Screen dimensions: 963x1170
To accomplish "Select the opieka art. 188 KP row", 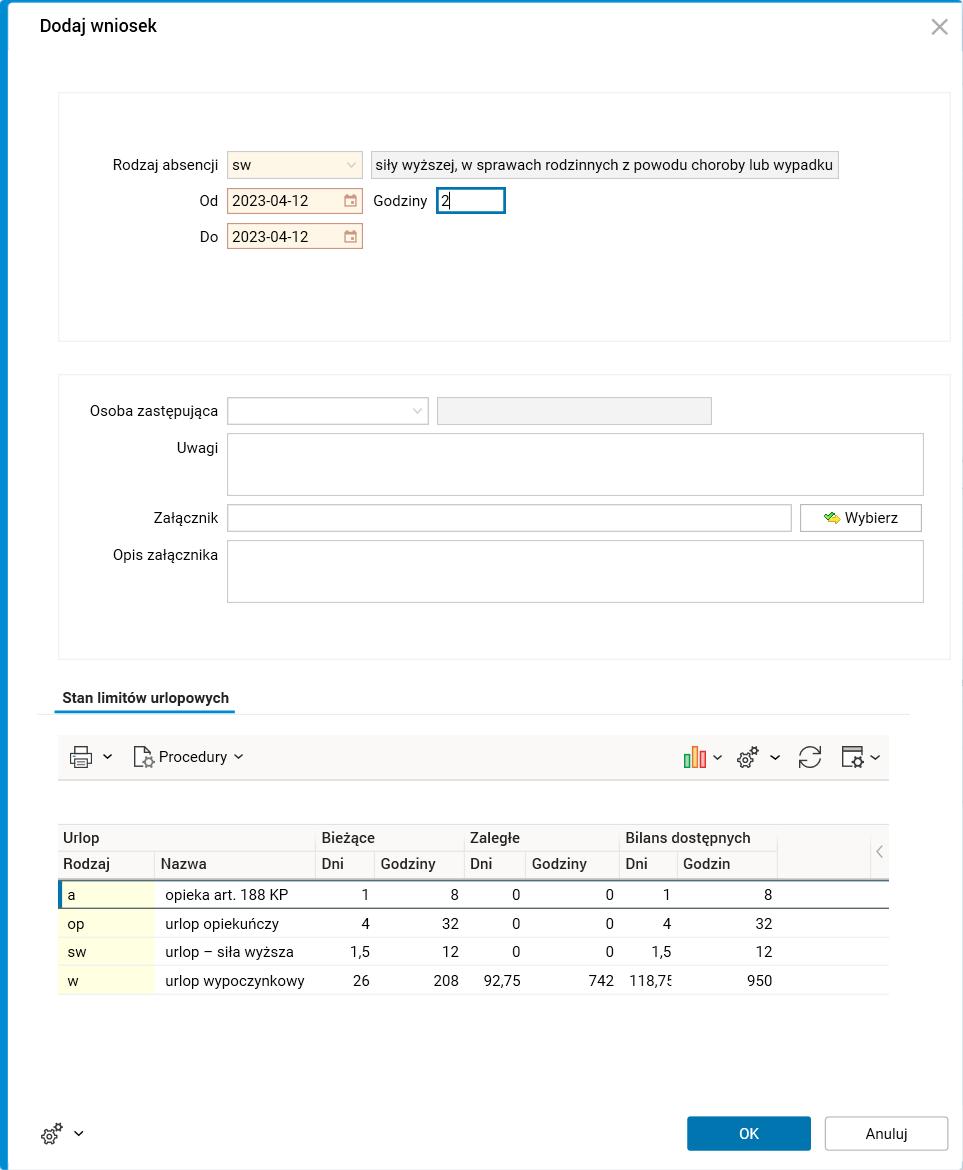I will tap(473, 895).
